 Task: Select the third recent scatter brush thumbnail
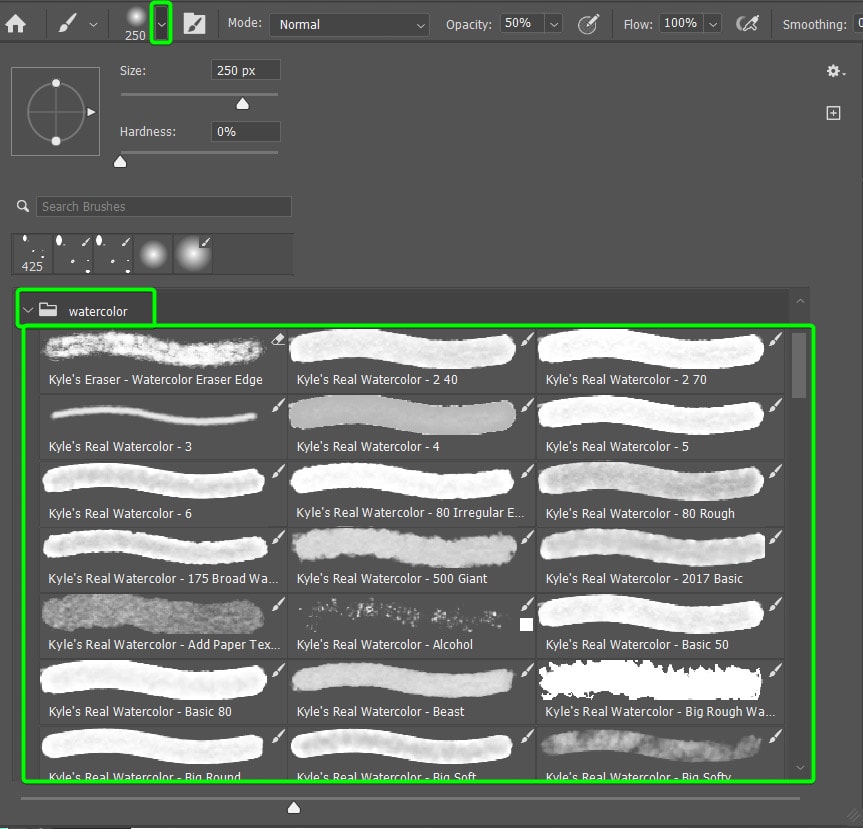click(x=113, y=254)
